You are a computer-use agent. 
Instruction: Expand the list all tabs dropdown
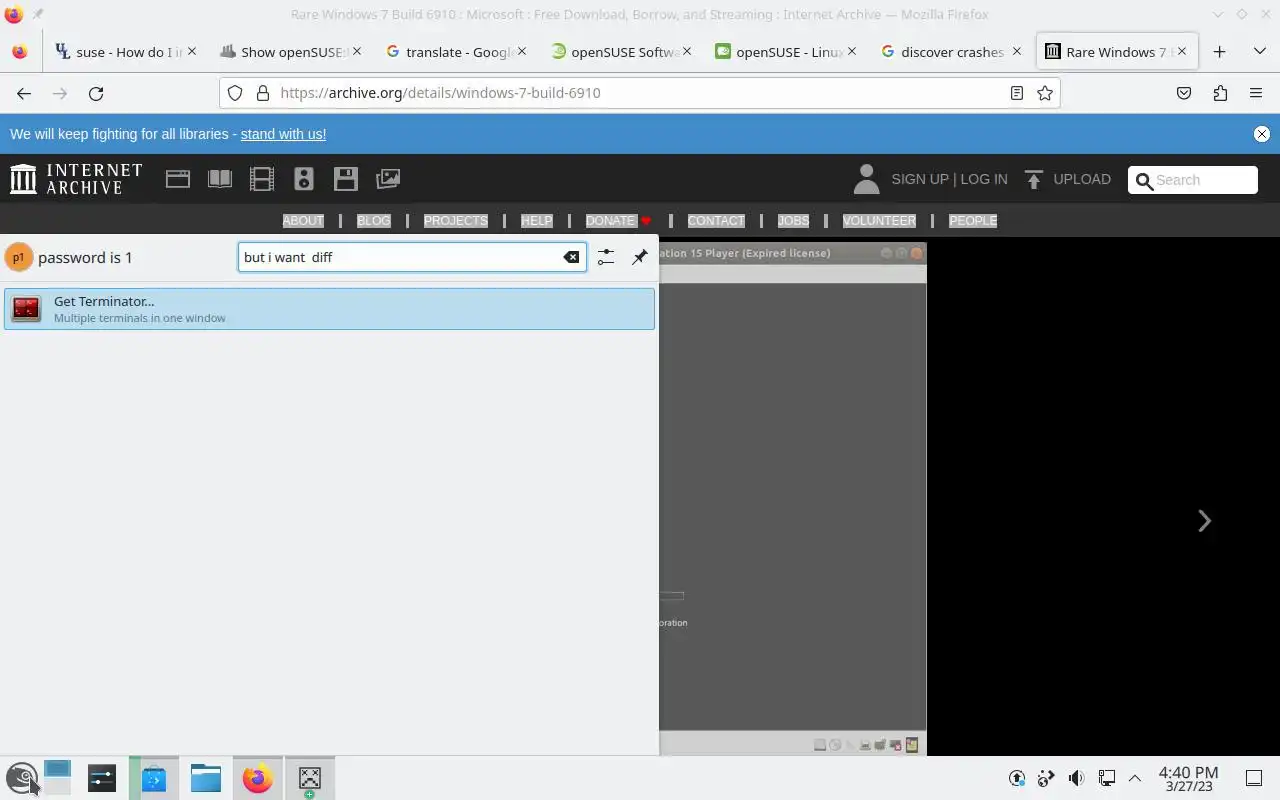(1259, 52)
